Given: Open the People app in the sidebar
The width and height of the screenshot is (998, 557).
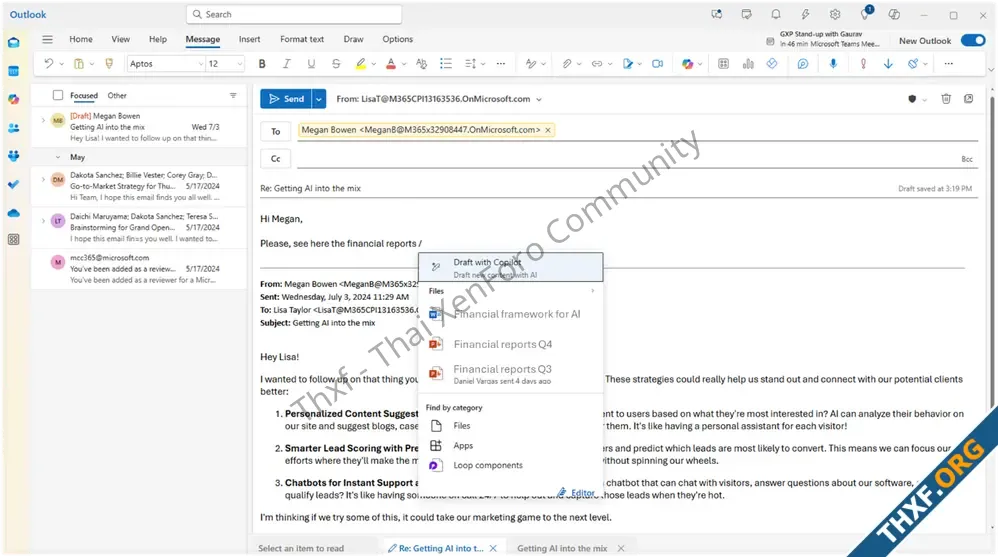Looking at the screenshot, I should (13, 128).
